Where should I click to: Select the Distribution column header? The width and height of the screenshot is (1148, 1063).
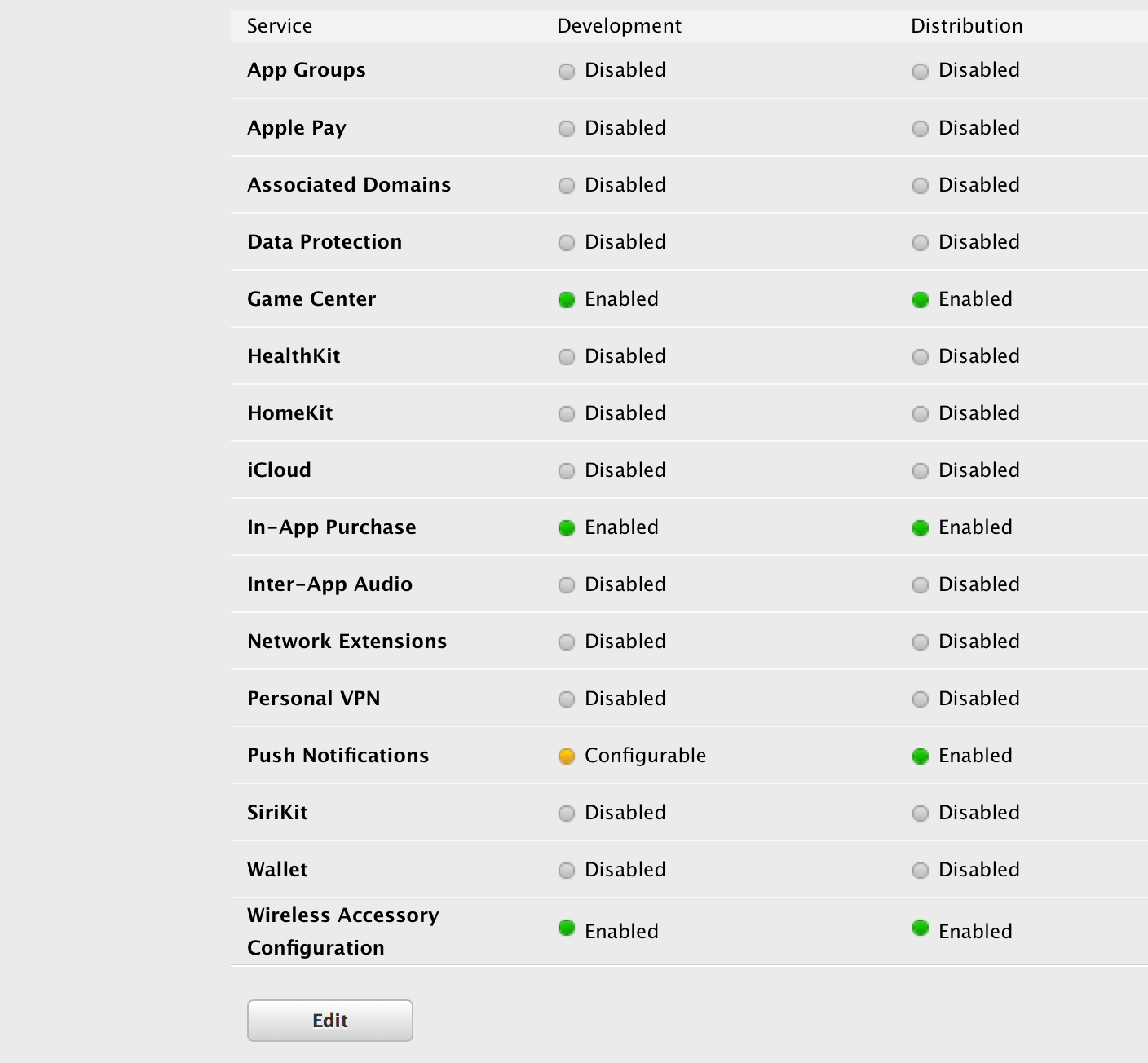pyautogui.click(x=967, y=26)
